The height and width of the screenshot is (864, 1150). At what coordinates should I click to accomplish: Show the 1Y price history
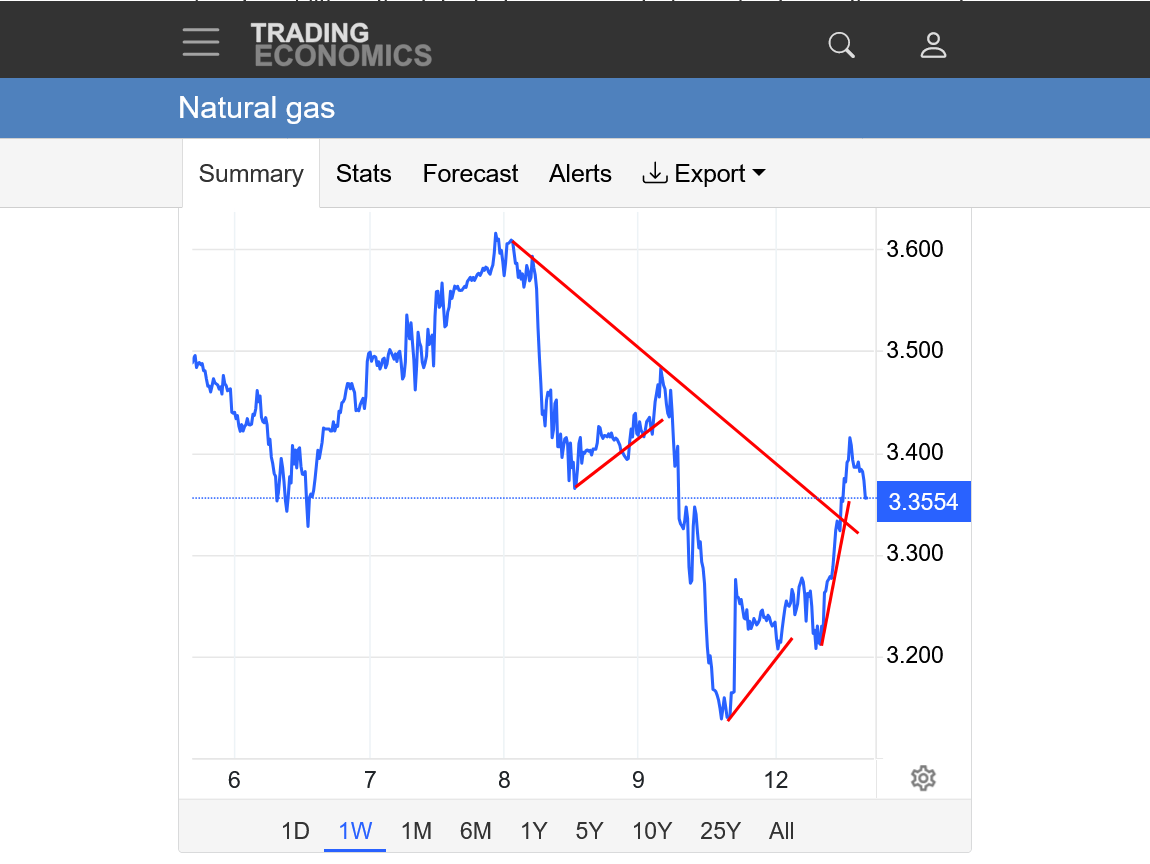(534, 831)
